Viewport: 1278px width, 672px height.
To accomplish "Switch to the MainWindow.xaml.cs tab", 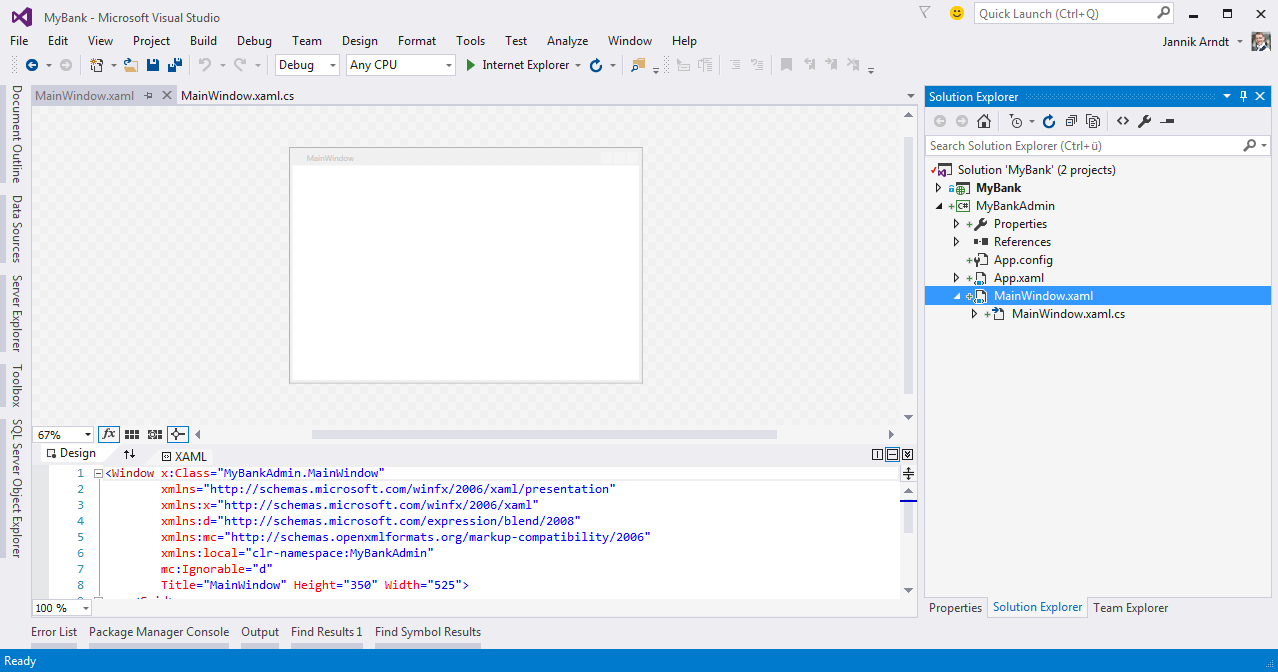I will pyautogui.click(x=237, y=96).
